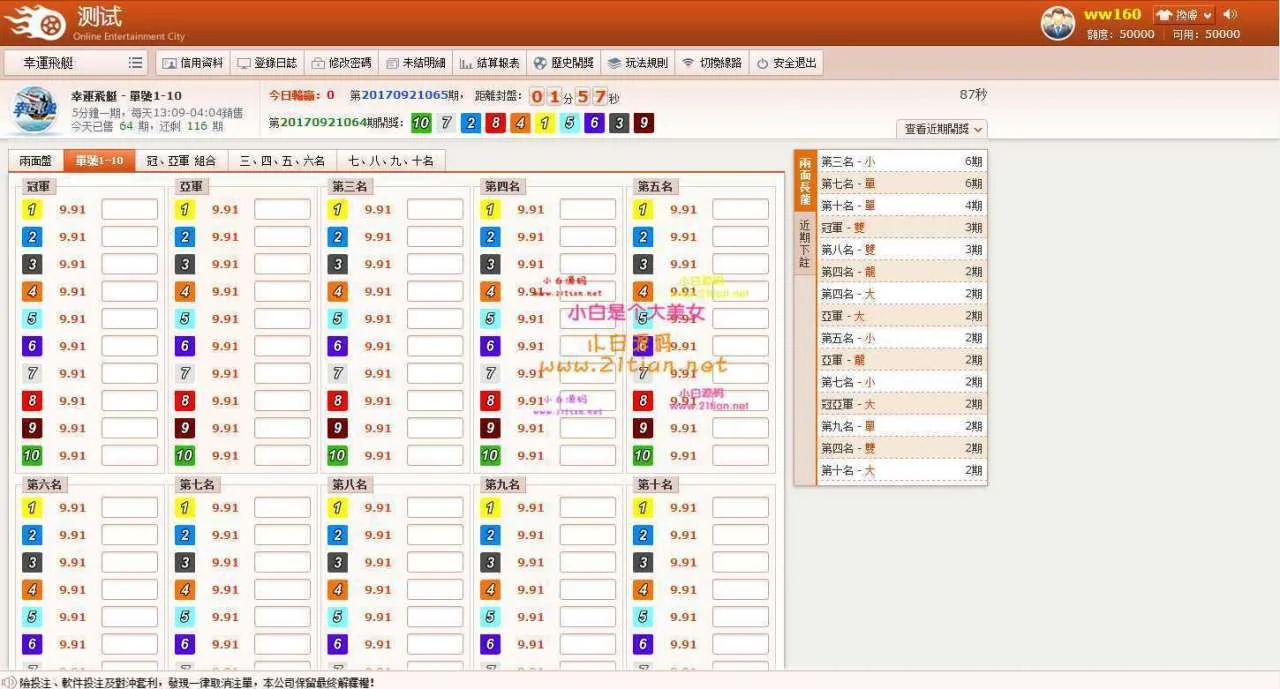Click 切換線路 switch line
The height and width of the screenshot is (689, 1280).
711,63
